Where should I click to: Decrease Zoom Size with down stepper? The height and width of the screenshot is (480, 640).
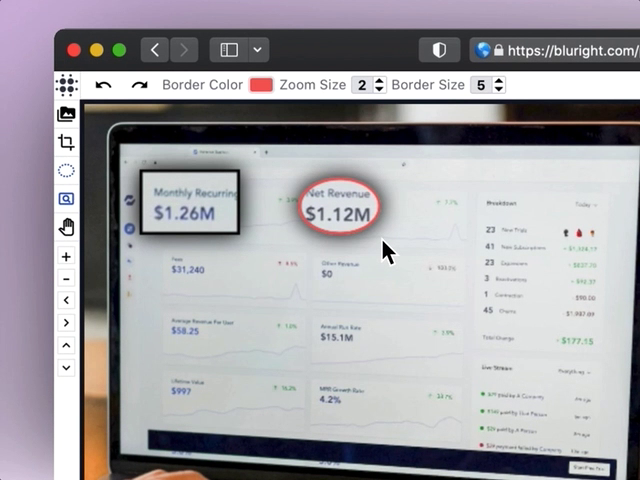(x=380, y=89)
